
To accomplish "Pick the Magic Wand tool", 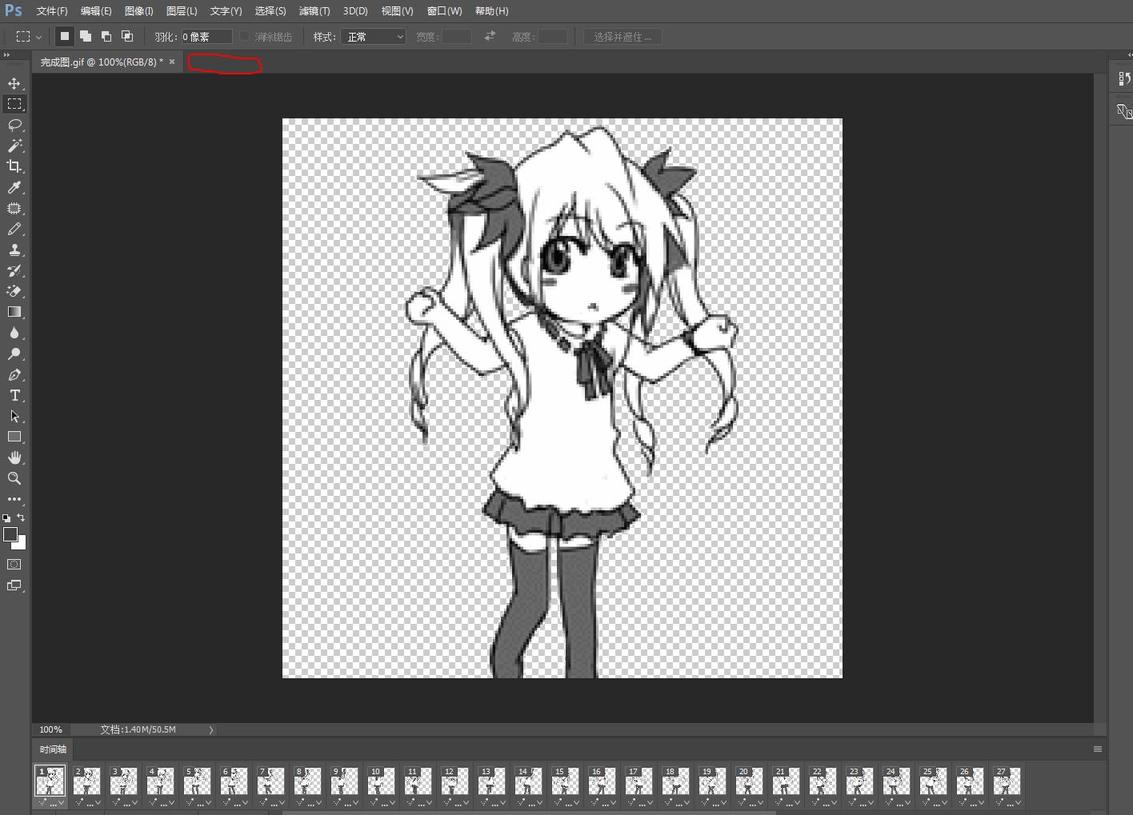I will coord(14,146).
